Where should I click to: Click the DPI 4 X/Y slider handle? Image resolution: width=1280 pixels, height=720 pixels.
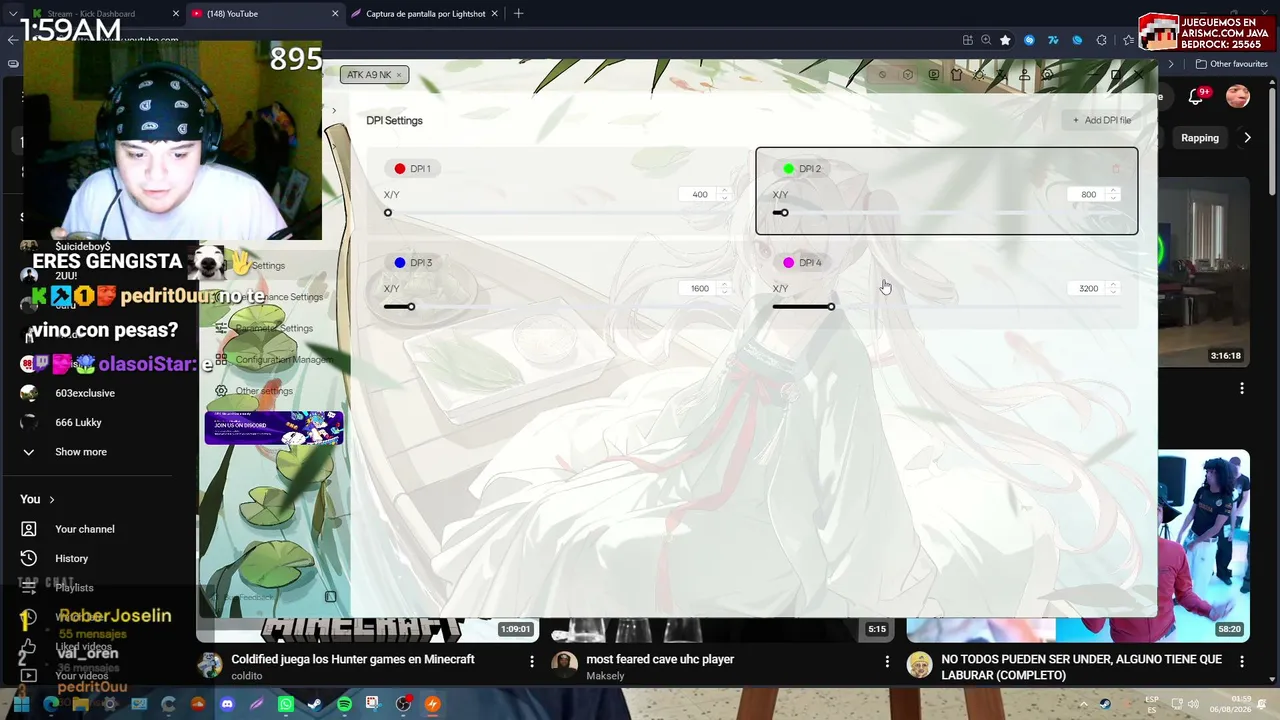(831, 307)
